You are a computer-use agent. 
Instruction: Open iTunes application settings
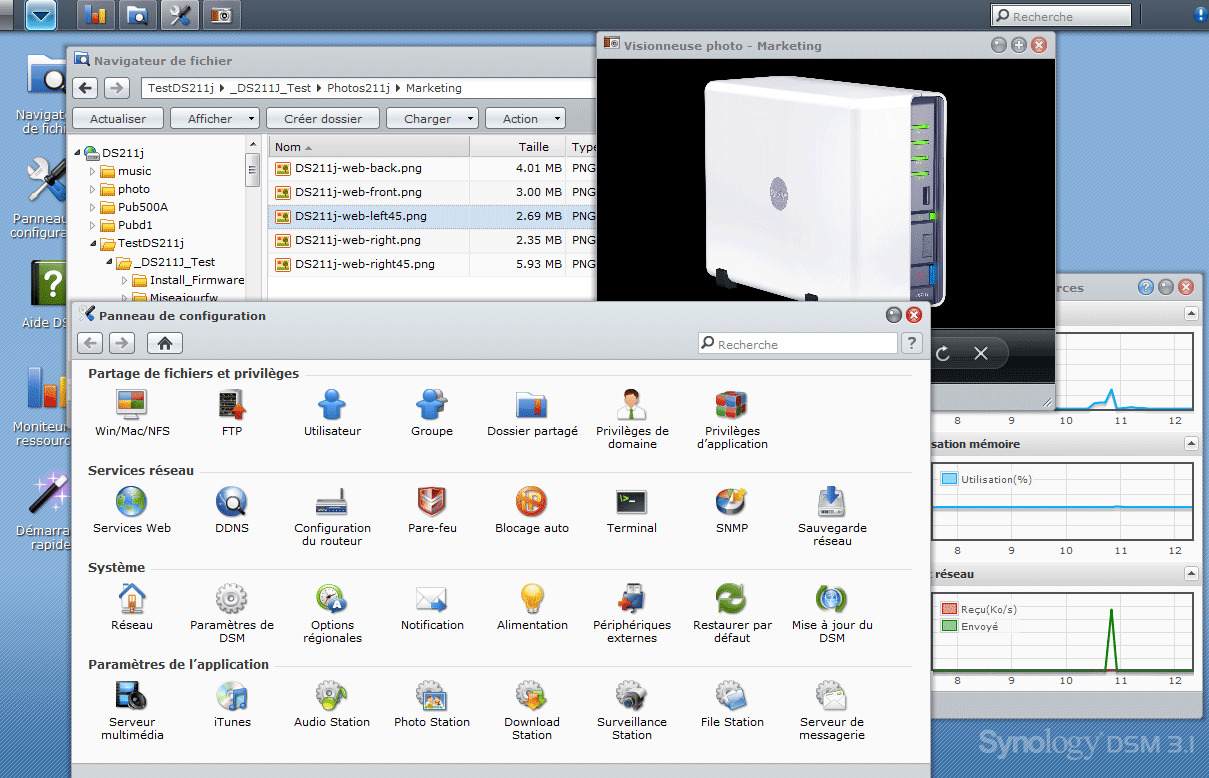[232, 704]
